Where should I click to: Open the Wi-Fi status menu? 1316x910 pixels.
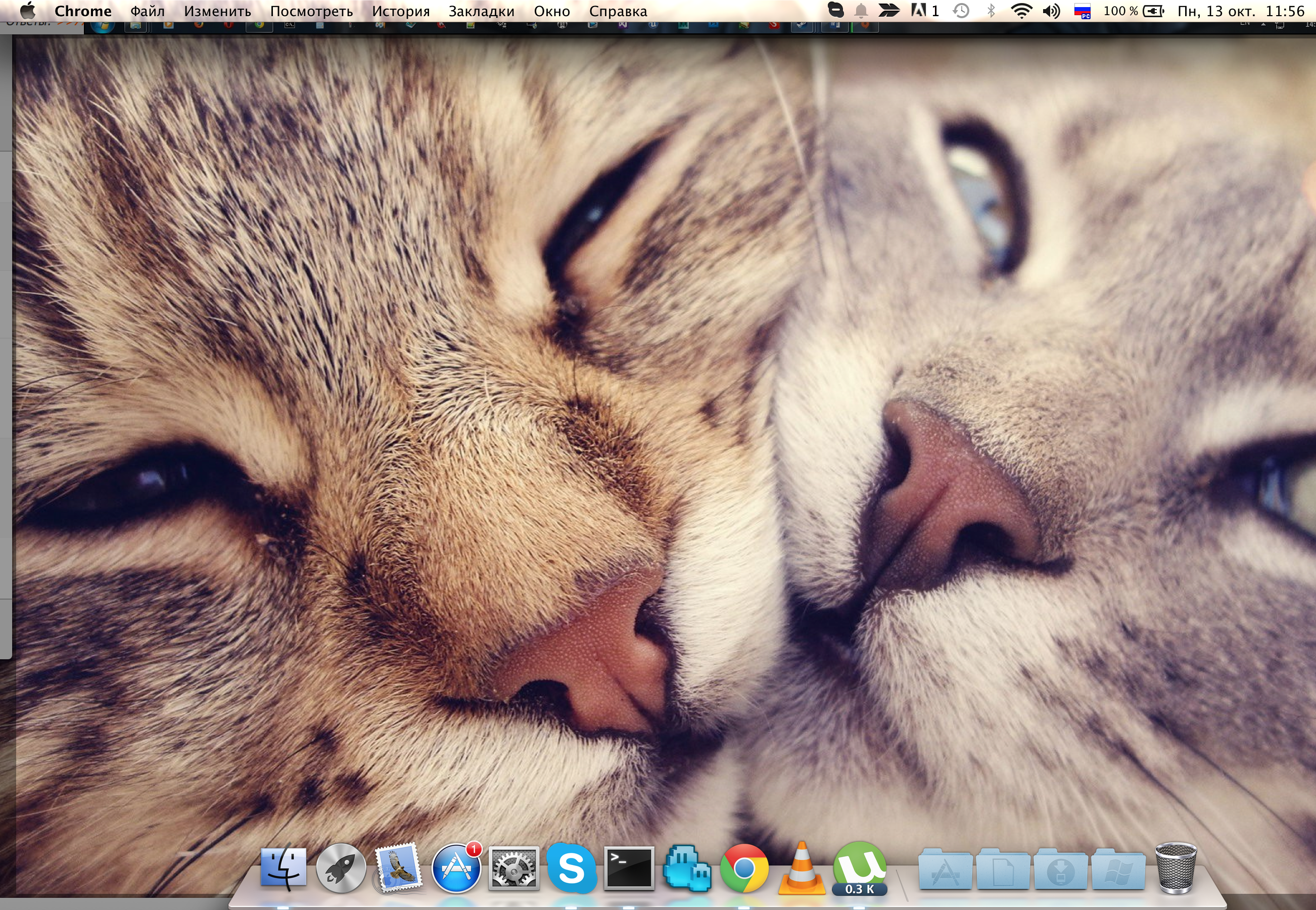coord(1021,11)
